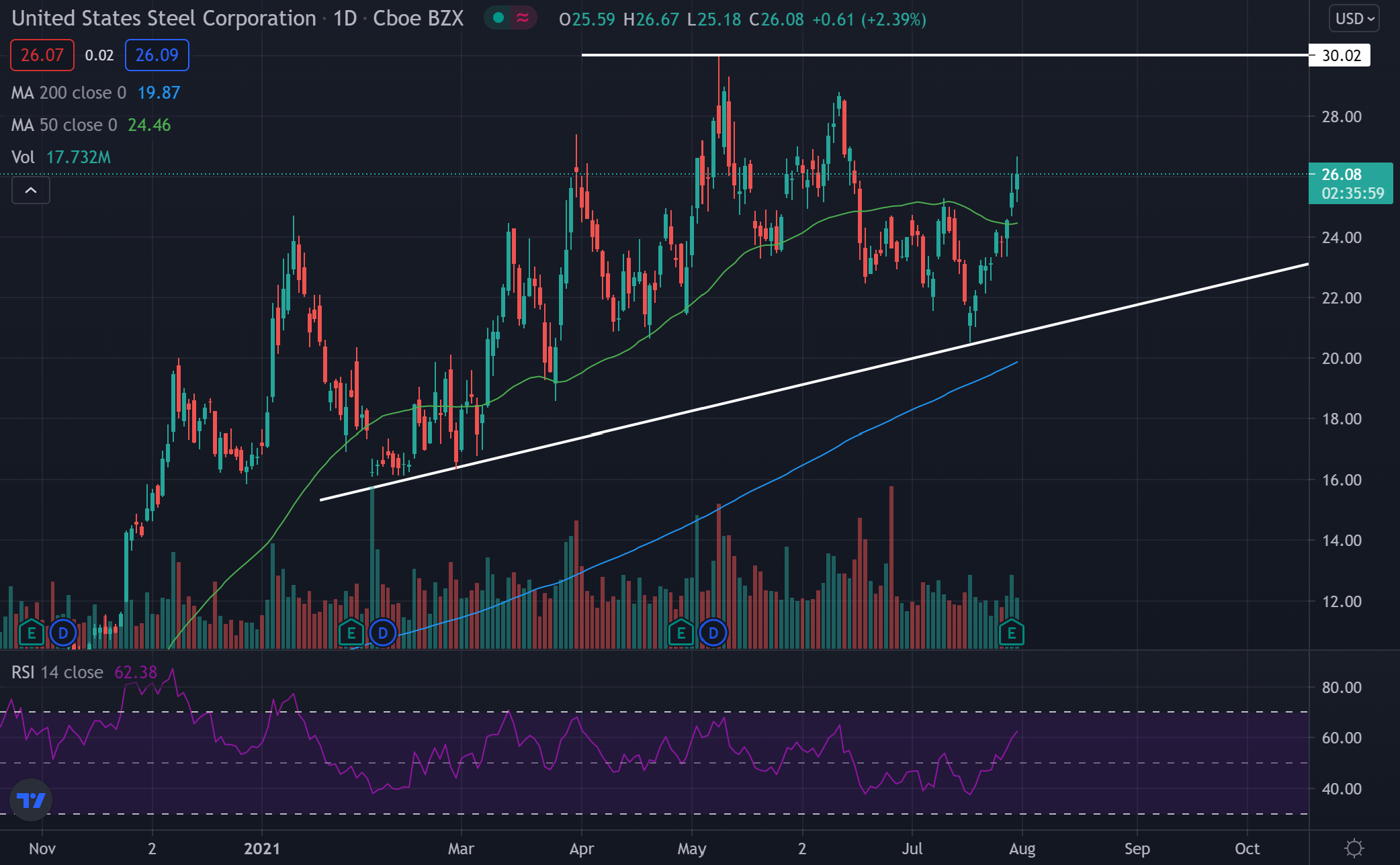Viewport: 1400px width, 865px height.
Task: Click the dividend D badge near November
Action: point(62,632)
